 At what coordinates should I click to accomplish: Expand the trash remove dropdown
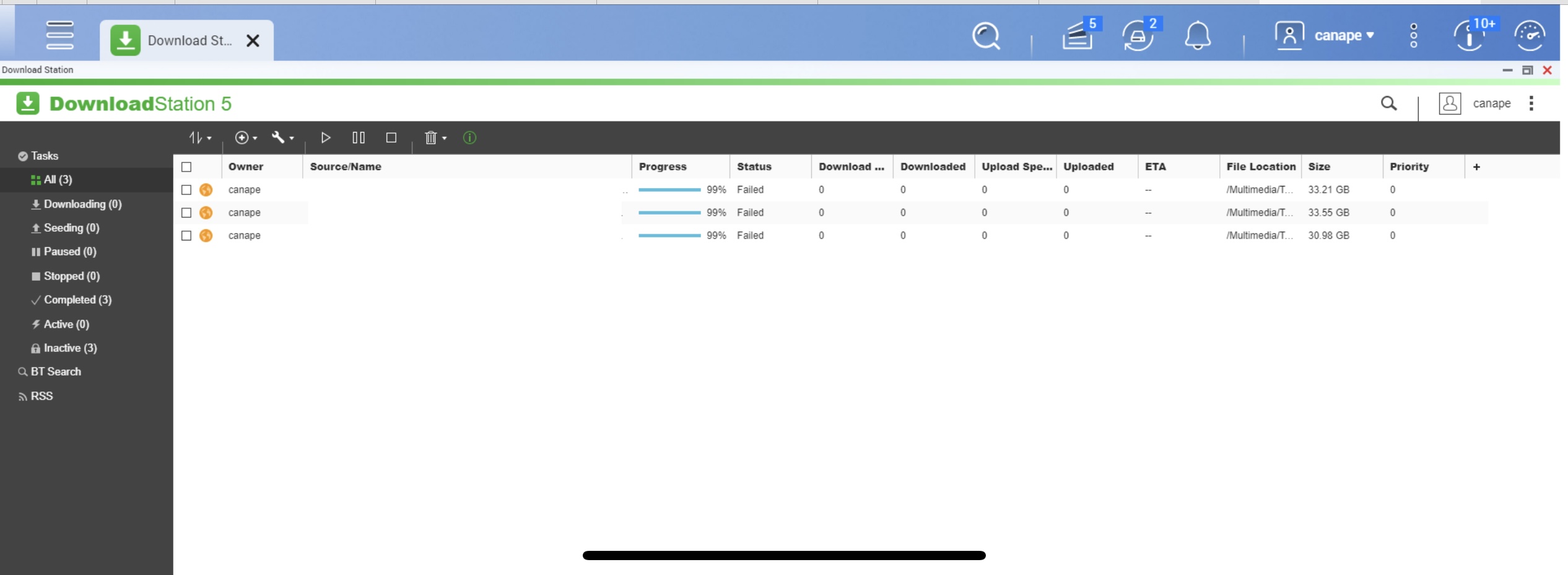point(435,138)
